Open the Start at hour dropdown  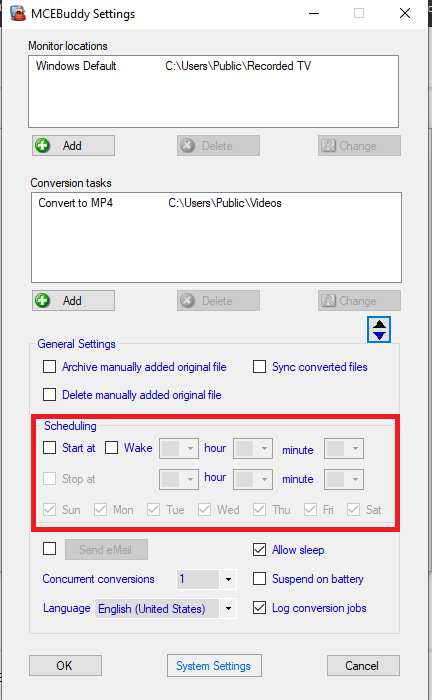tap(179, 449)
